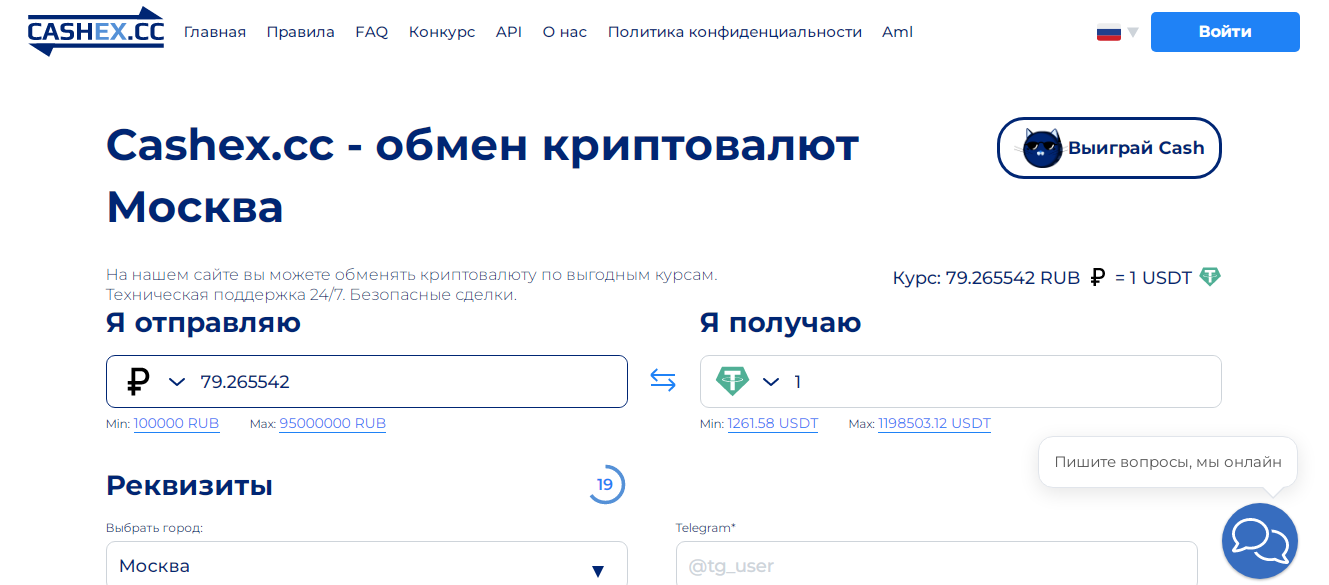The width and height of the screenshot is (1329, 585).
Task: Click the Russian flag language icon
Action: coord(1108,32)
